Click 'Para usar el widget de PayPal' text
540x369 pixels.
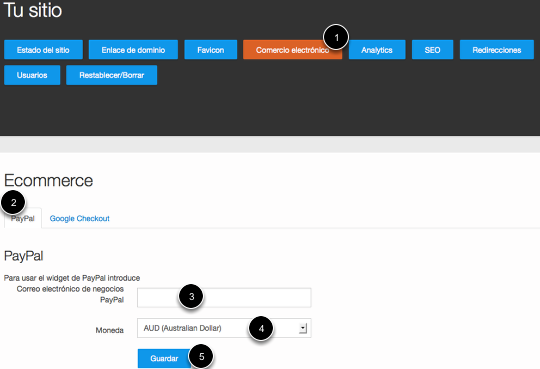click(x=72, y=278)
